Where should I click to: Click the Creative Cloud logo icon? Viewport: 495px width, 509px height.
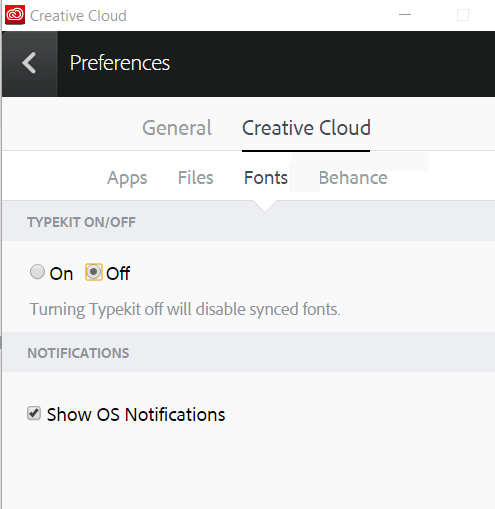click(x=15, y=15)
